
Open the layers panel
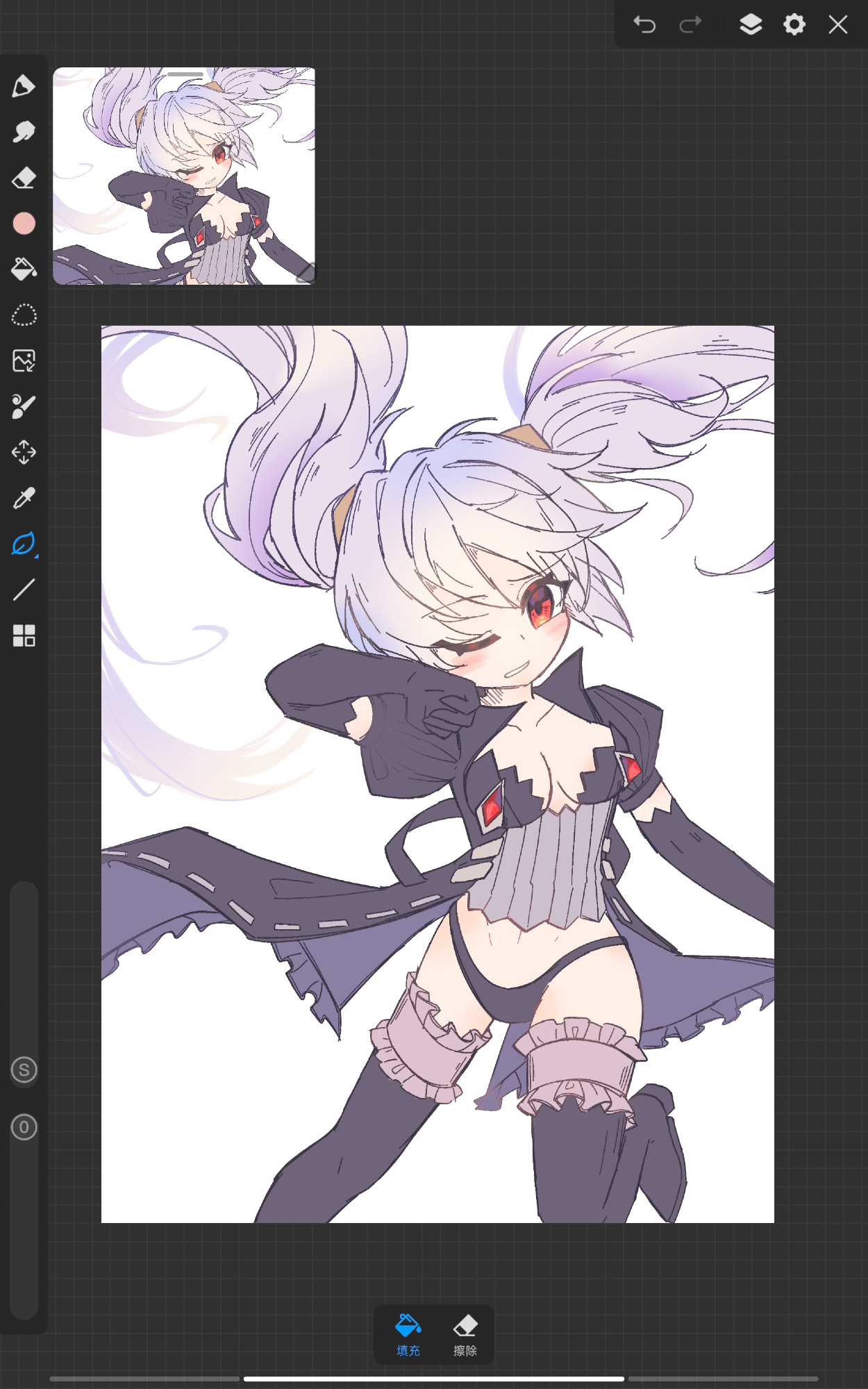click(x=751, y=25)
